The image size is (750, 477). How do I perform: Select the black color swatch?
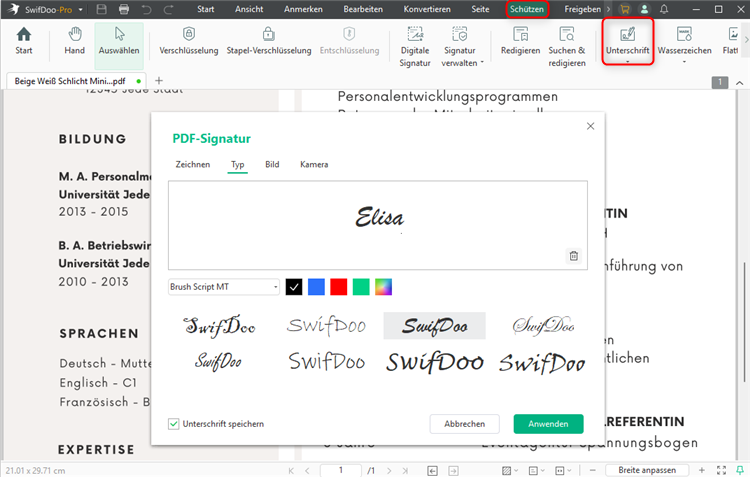(x=294, y=287)
